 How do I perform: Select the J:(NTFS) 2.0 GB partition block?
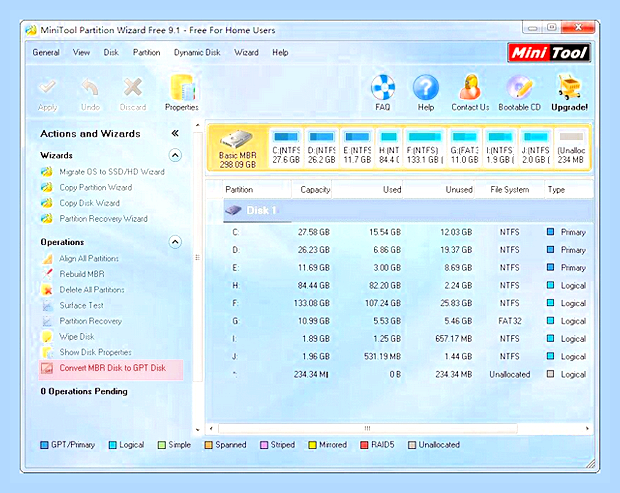point(536,148)
